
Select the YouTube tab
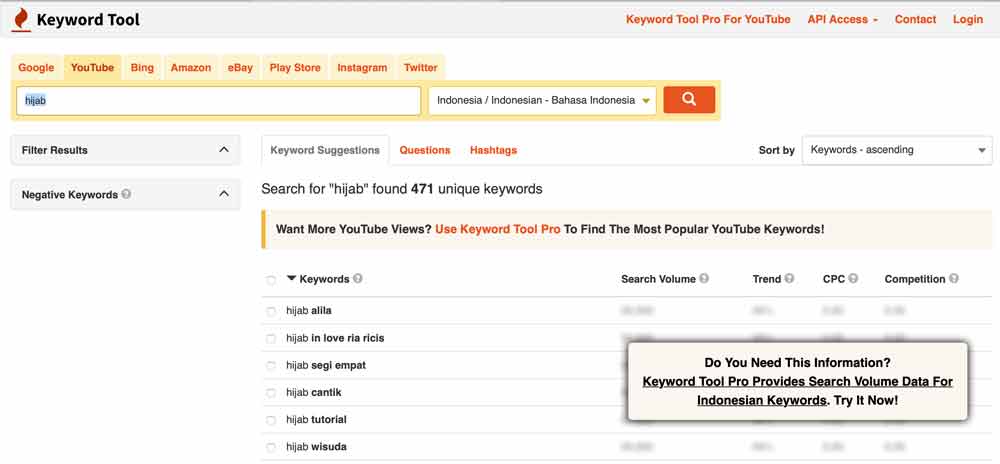pyautogui.click(x=92, y=68)
